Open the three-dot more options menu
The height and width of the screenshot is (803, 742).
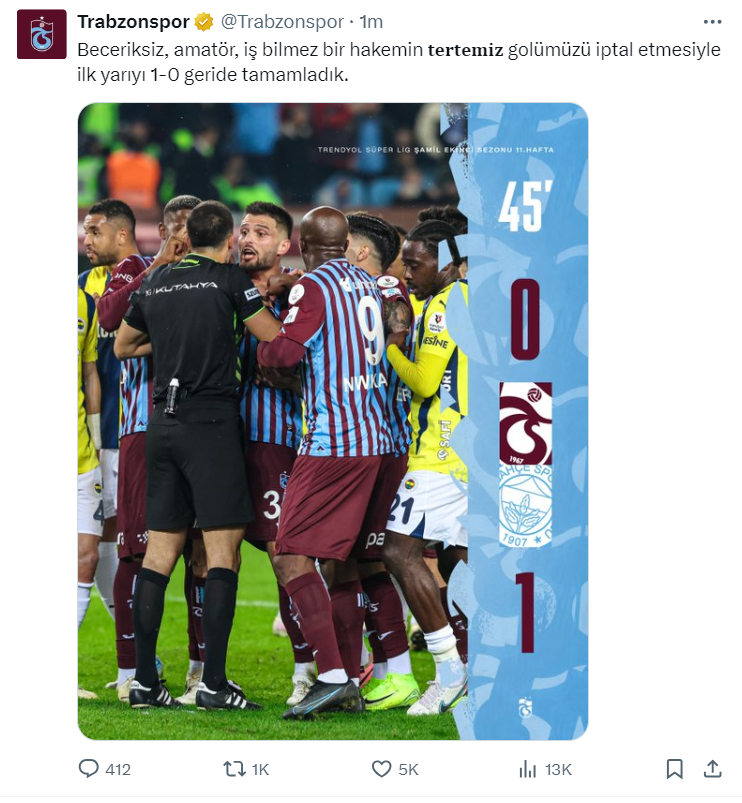point(712,22)
